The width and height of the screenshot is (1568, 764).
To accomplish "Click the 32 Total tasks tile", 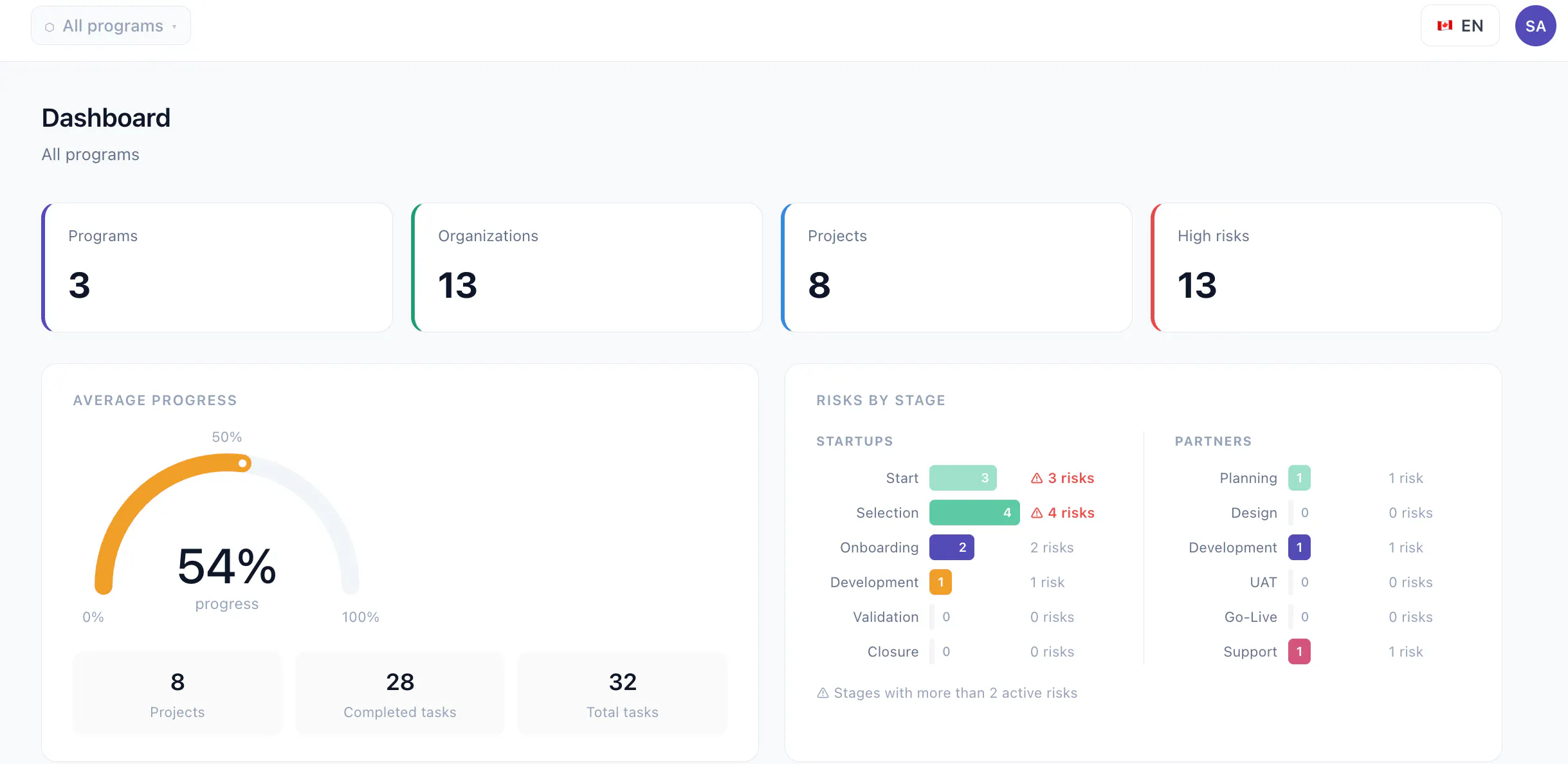I will coord(623,693).
